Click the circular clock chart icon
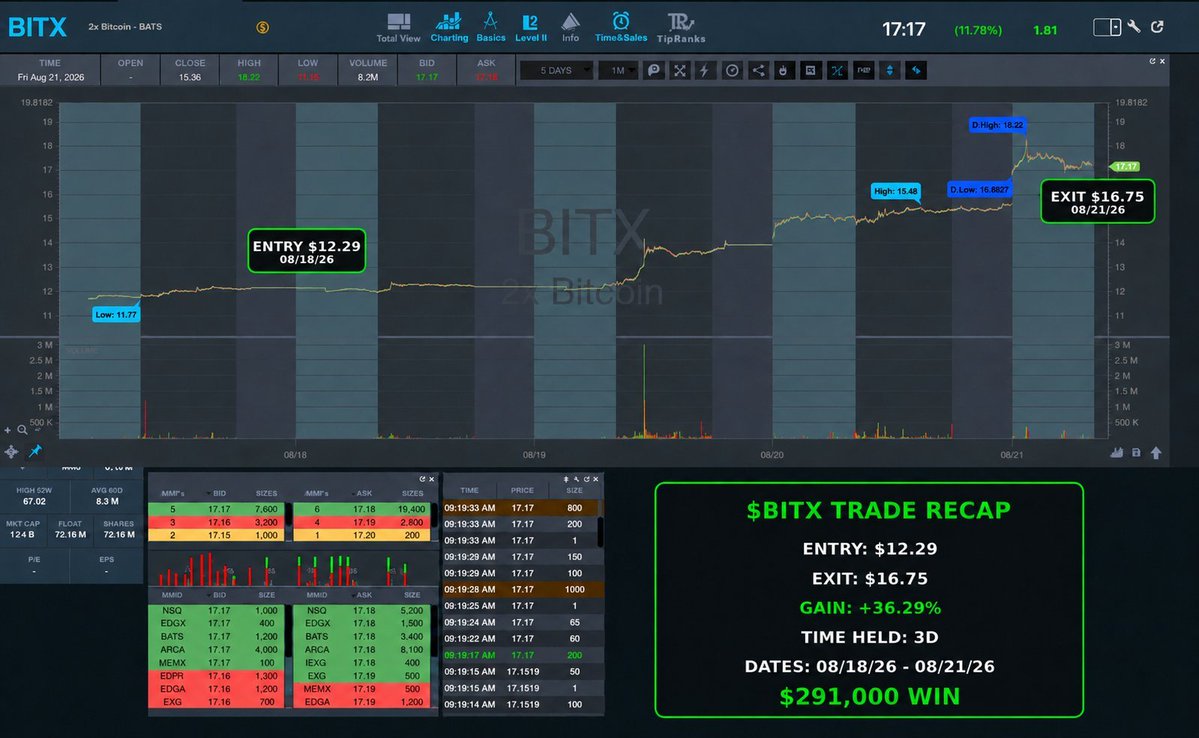Image resolution: width=1199 pixels, height=738 pixels. pyautogui.click(x=732, y=70)
